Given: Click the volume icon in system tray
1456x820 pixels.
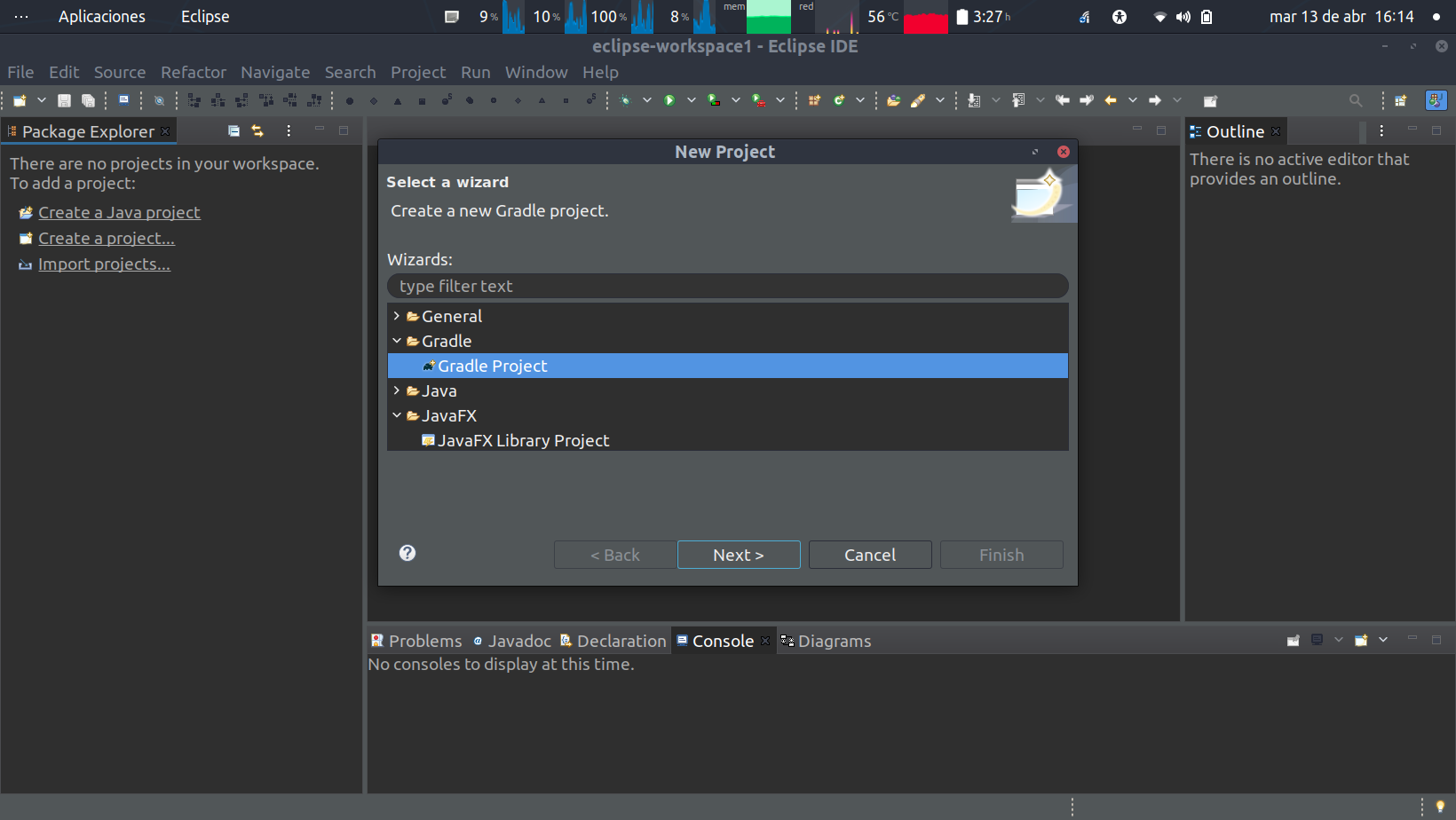Looking at the screenshot, I should click(1183, 17).
